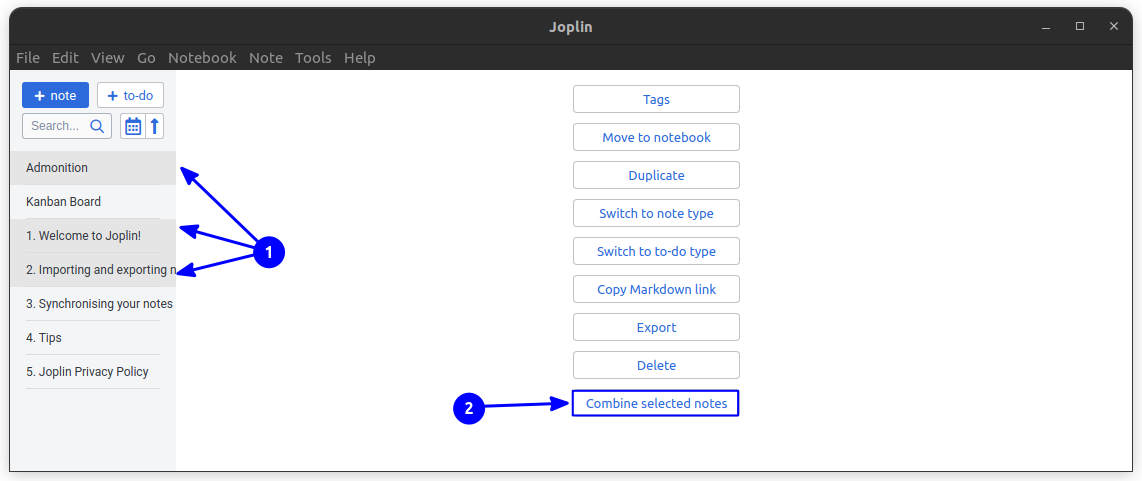Open the Go menu
The height and width of the screenshot is (481, 1142).
(x=146, y=58)
